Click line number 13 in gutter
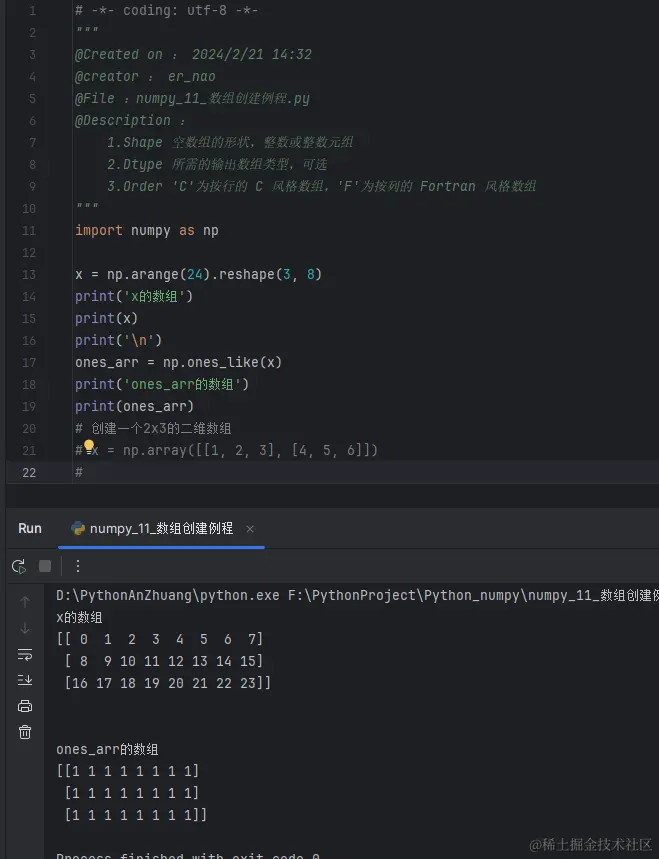 coord(29,274)
